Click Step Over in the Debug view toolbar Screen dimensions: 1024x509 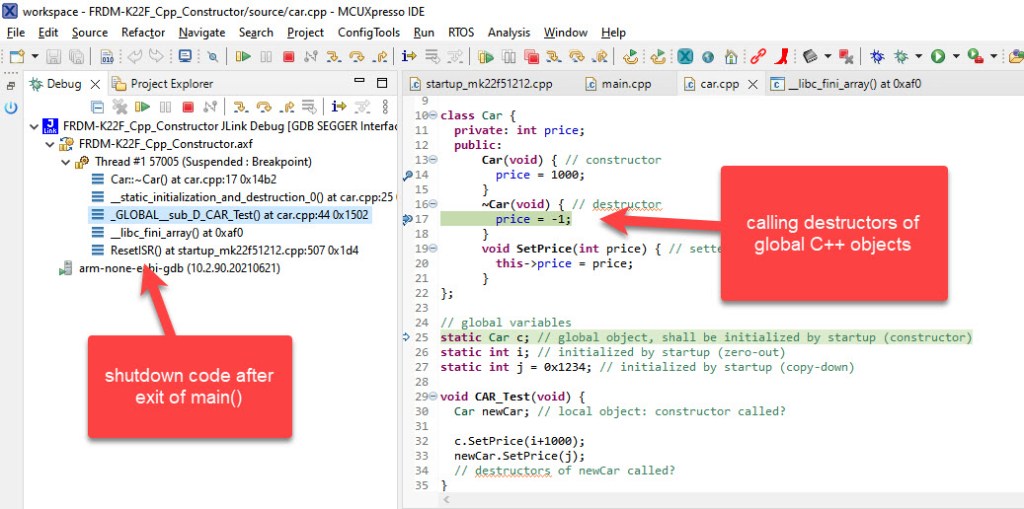pyautogui.click(x=263, y=106)
